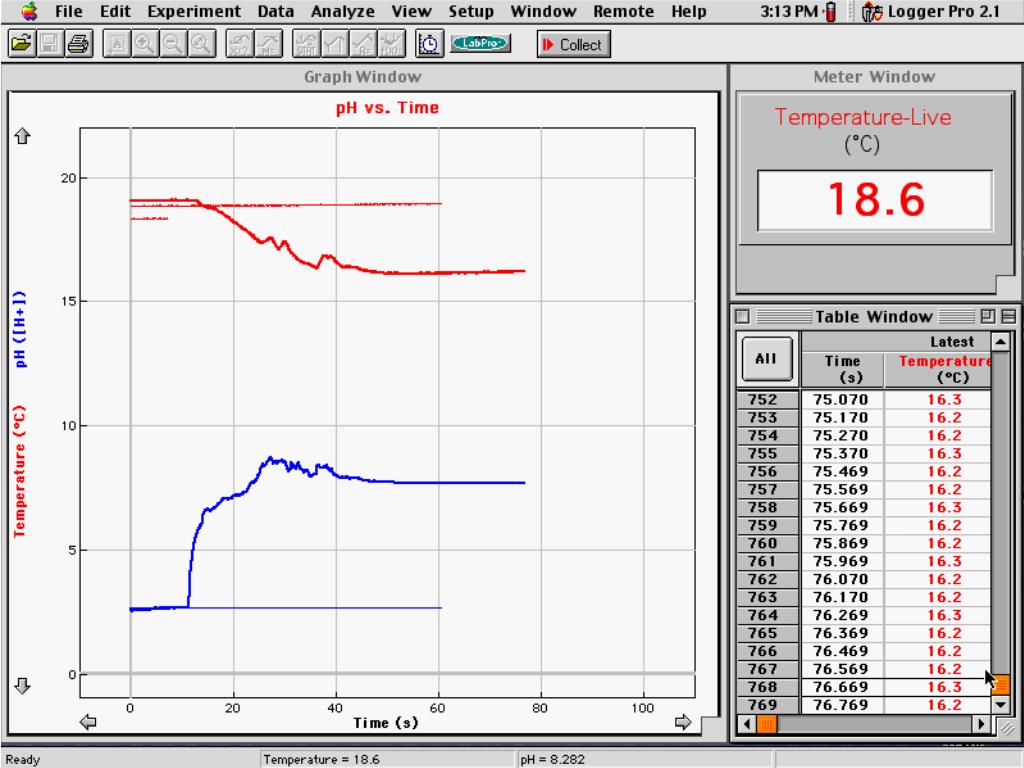Click the pH = 8.282 status field
The width and height of the screenshot is (1024, 768).
(645, 760)
